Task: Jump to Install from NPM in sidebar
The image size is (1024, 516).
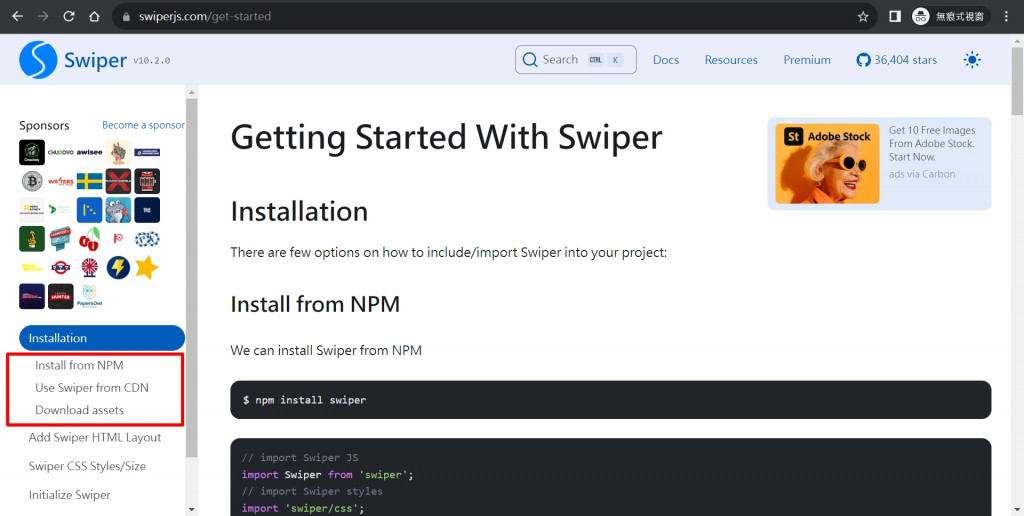Action: [79, 365]
